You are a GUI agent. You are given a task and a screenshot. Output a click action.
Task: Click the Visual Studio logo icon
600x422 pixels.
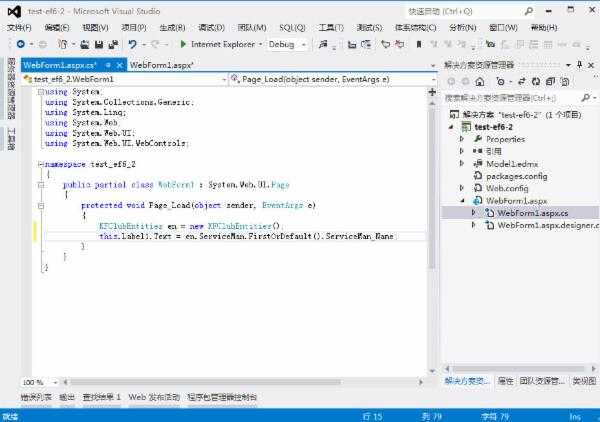(x=14, y=12)
